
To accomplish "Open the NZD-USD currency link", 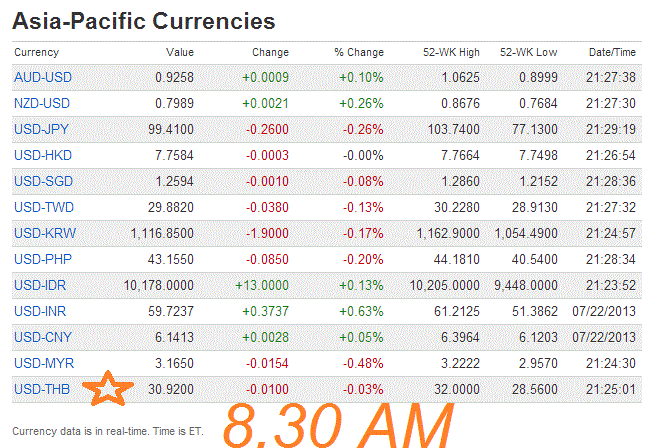I will 43,103.
